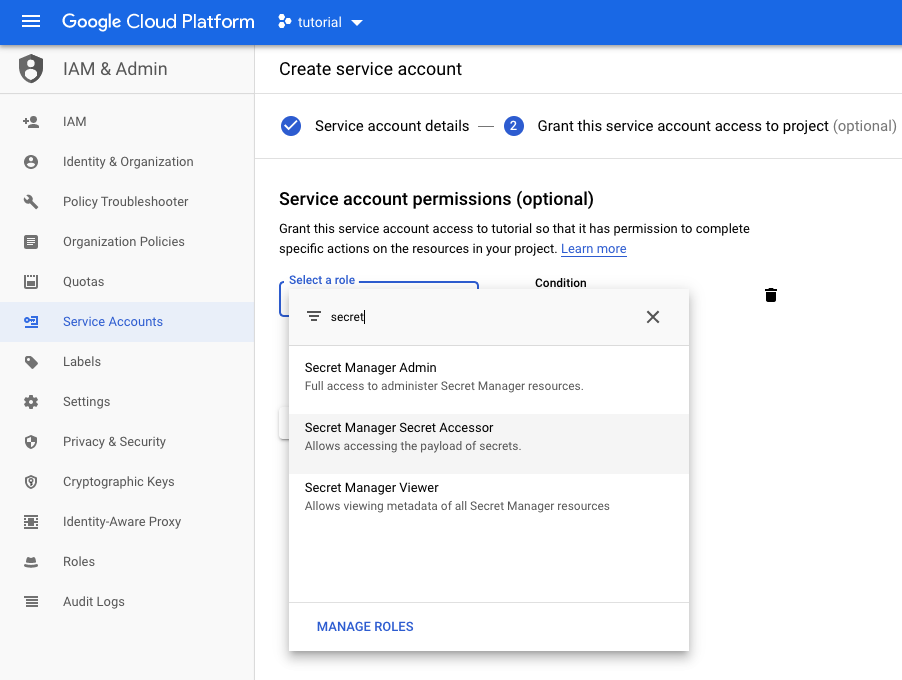The width and height of the screenshot is (902, 680).
Task: Click the Cryptographic Keys shield icon
Action: (x=31, y=482)
